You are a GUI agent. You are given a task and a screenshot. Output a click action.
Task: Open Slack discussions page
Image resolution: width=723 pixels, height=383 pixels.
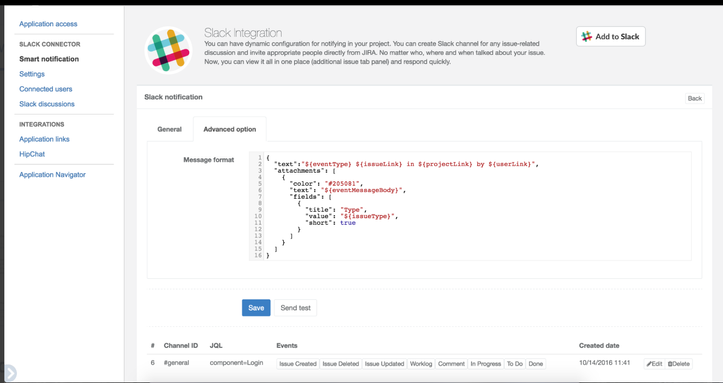pyautogui.click(x=47, y=104)
